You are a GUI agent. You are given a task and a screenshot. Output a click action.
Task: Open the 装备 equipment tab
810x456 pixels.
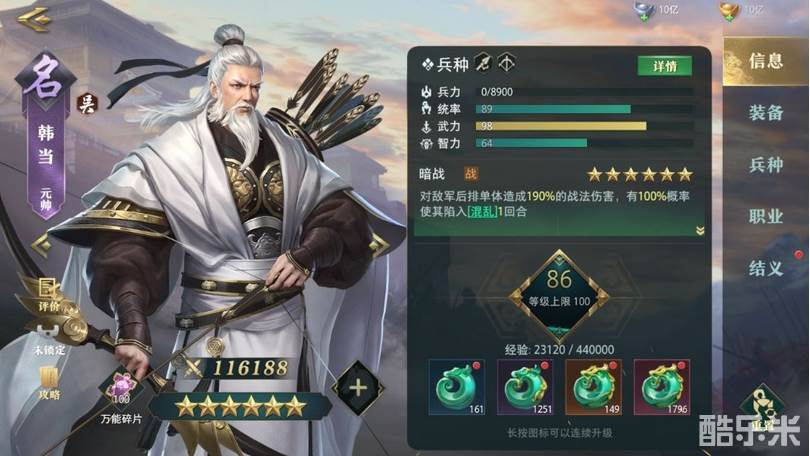pyautogui.click(x=766, y=113)
